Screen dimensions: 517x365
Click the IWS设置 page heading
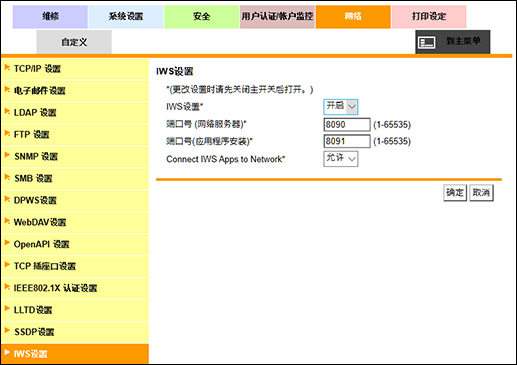tap(175, 71)
